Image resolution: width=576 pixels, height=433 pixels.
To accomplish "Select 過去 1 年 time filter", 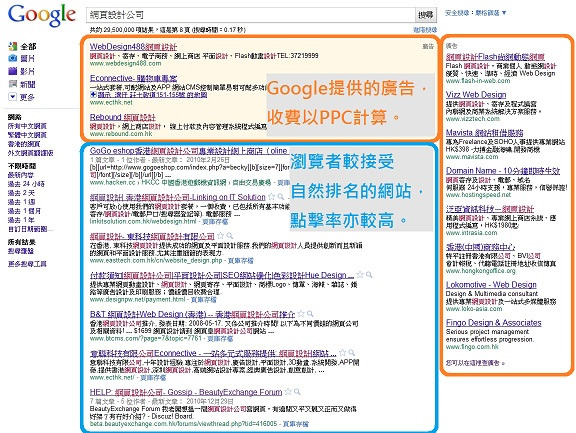I will 21,220.
